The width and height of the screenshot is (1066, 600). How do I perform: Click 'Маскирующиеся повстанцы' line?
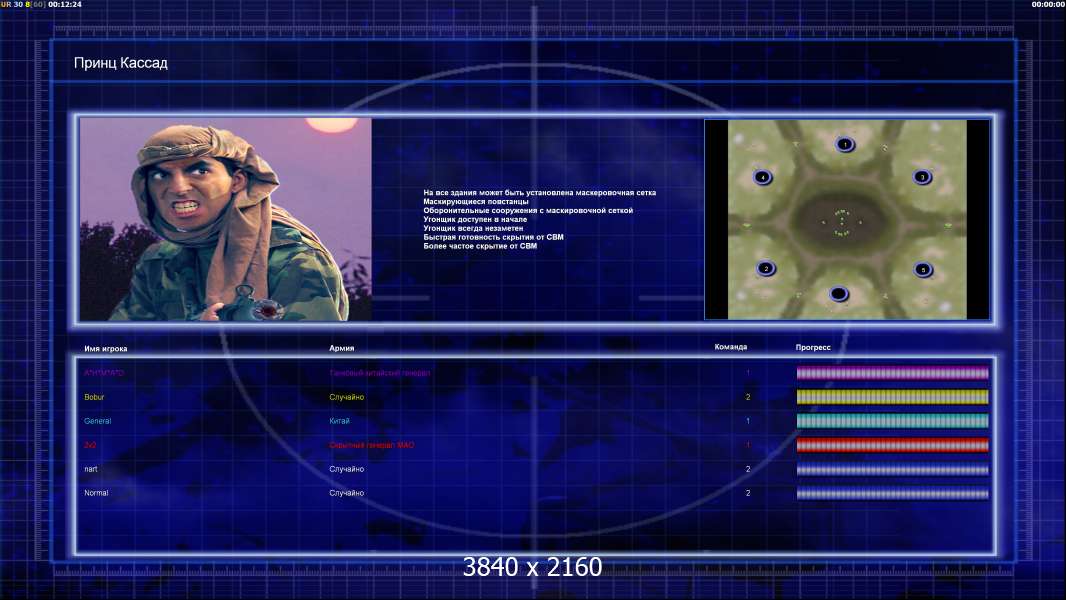tap(476, 202)
